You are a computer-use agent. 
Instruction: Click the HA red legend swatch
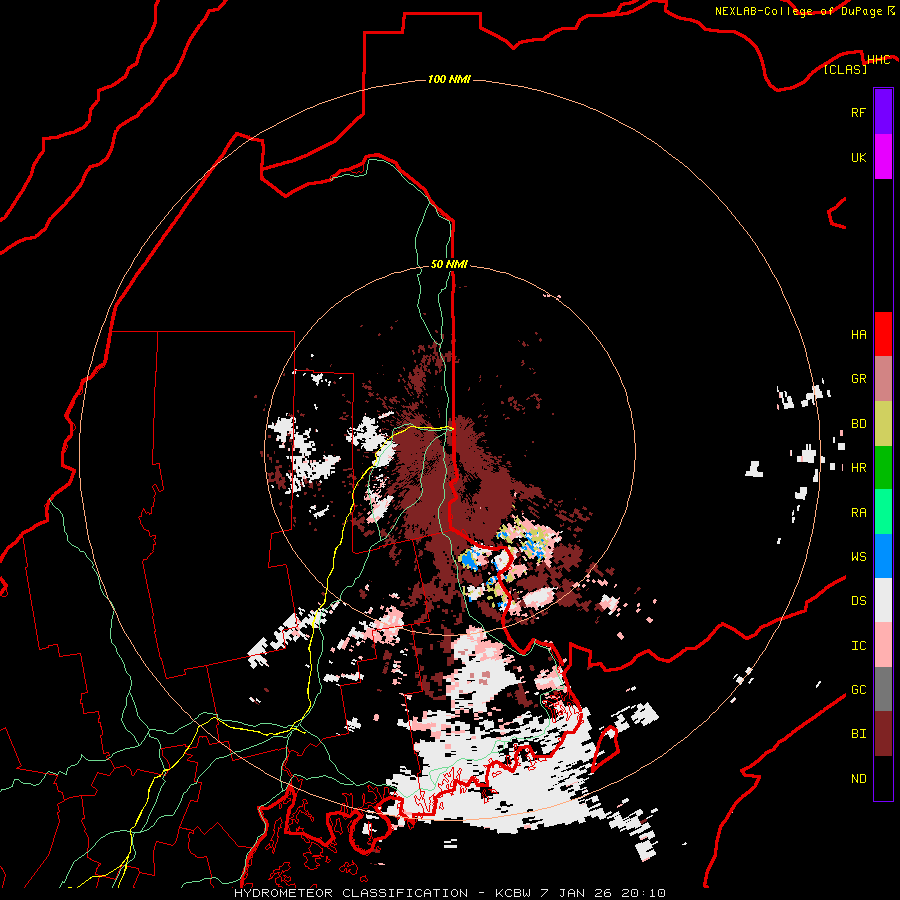coord(883,334)
